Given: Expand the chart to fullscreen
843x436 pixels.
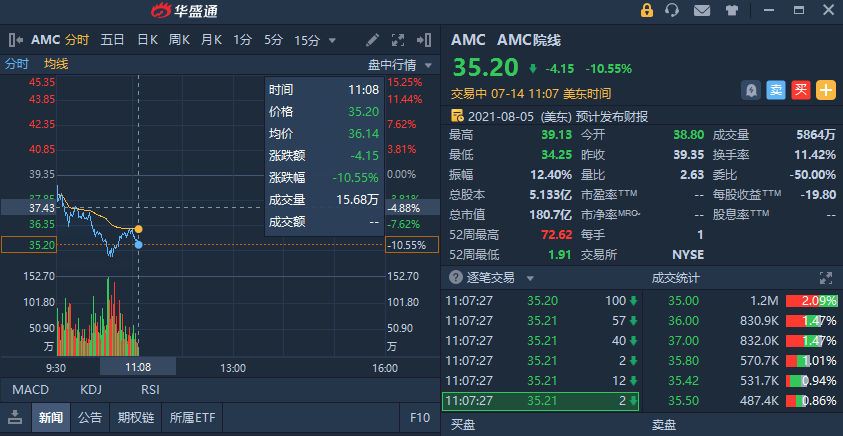Looking at the screenshot, I should click(397, 40).
